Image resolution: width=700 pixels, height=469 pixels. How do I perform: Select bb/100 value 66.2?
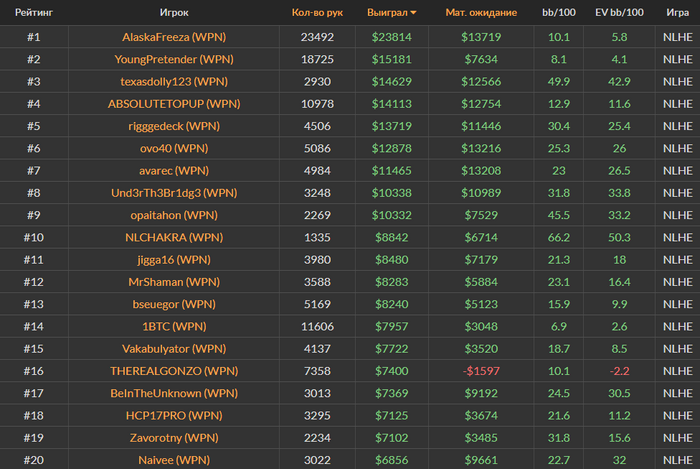click(x=558, y=237)
